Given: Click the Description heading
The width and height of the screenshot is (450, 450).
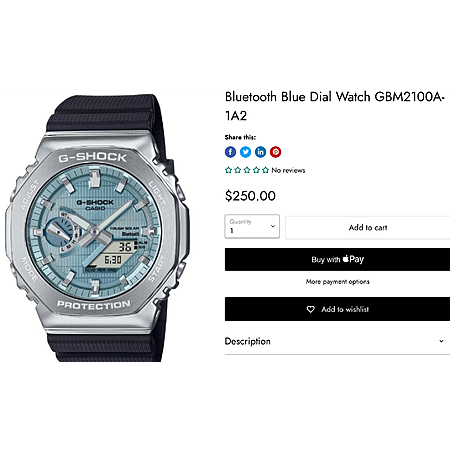Looking at the screenshot, I should [247, 341].
